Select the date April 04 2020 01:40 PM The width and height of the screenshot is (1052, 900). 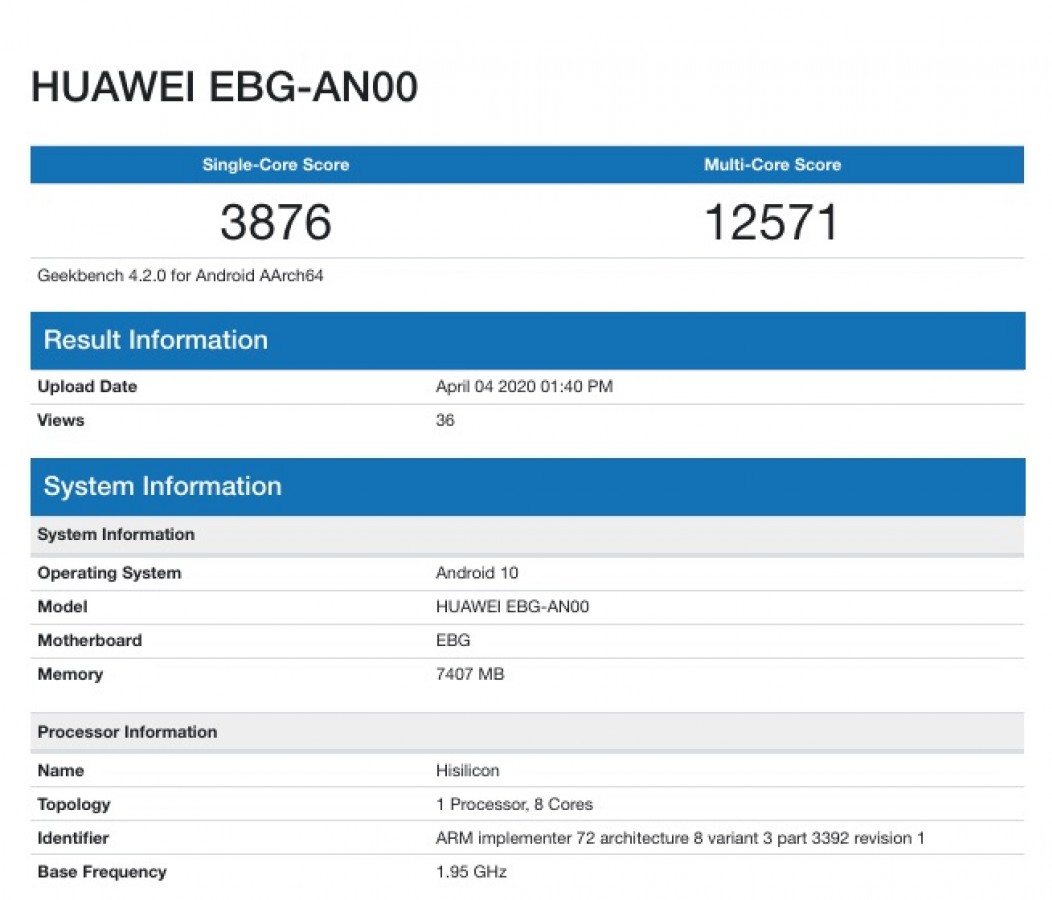pos(524,387)
